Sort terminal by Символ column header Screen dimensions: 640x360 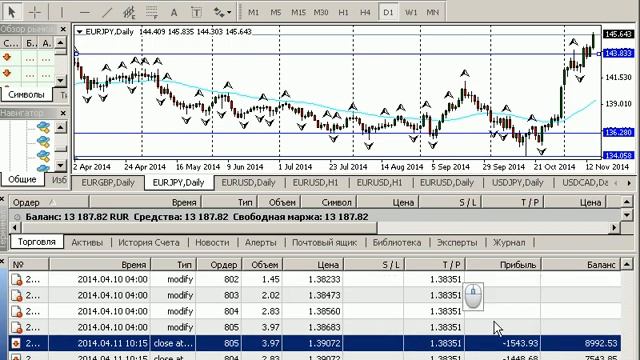329,202
